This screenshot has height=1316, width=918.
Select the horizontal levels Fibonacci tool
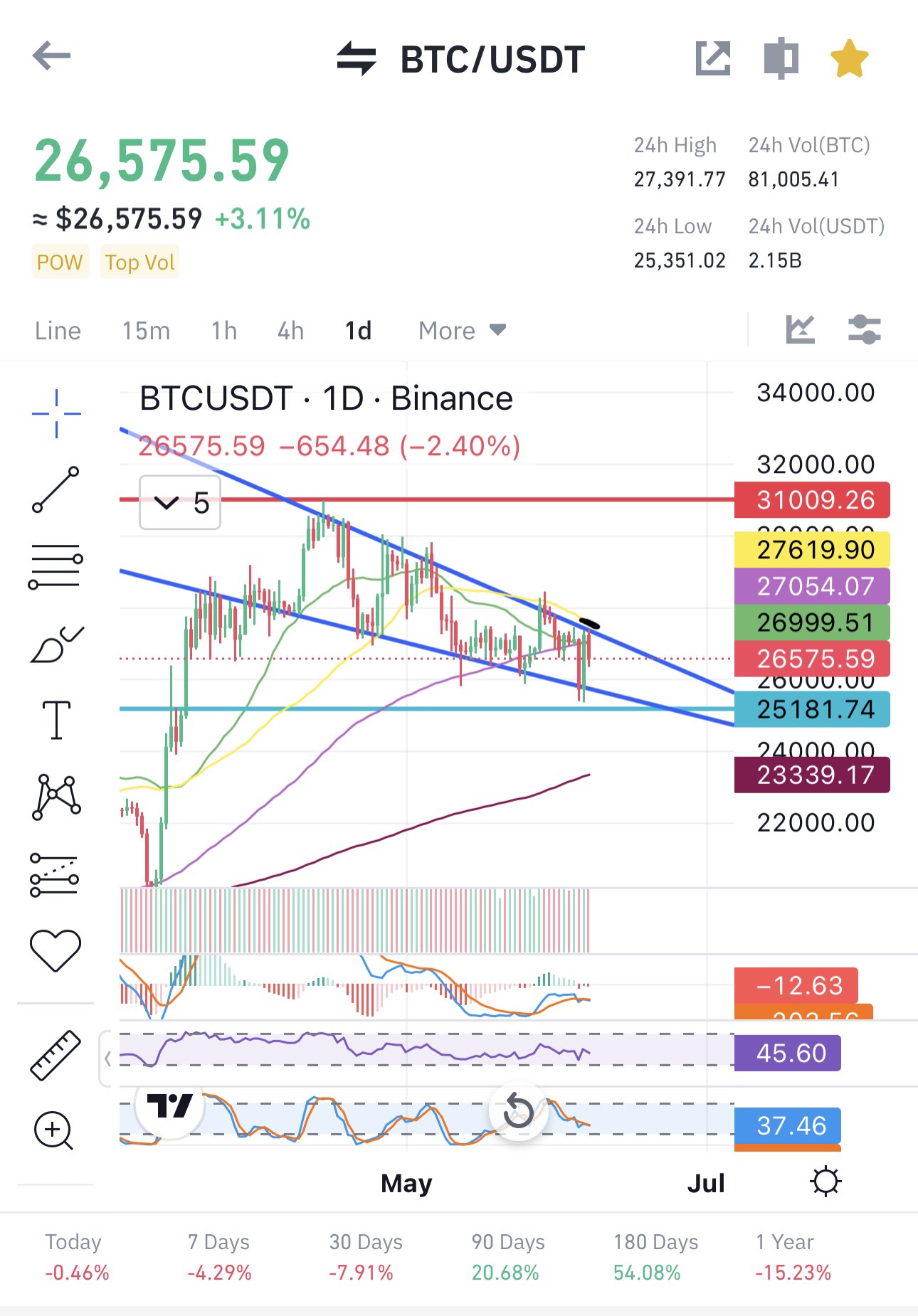(56, 566)
